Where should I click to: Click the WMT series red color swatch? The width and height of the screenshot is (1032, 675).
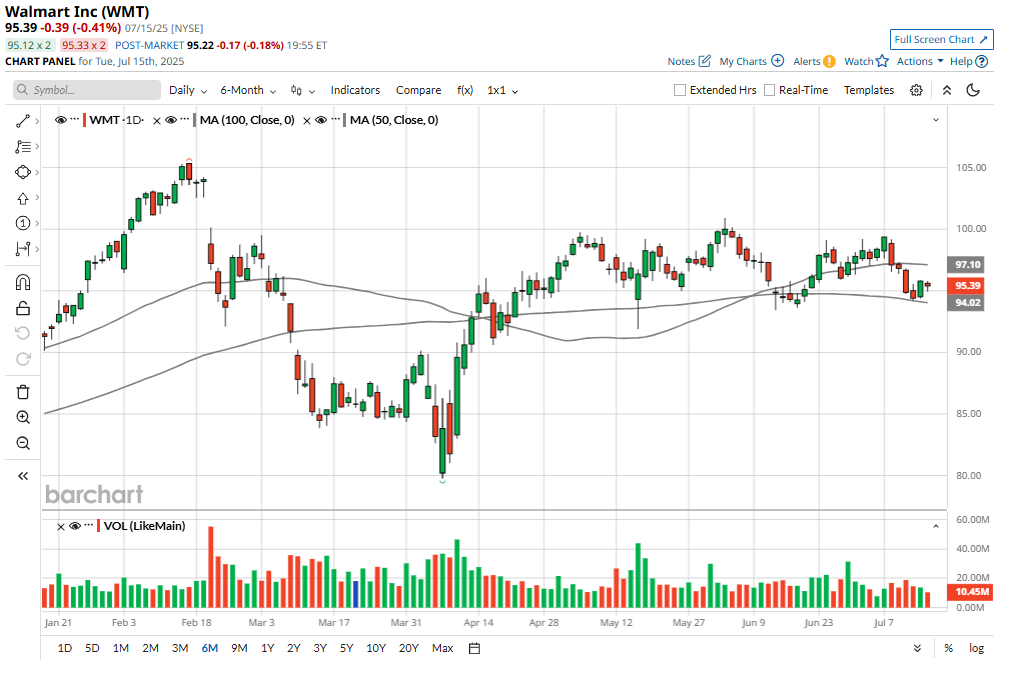click(x=85, y=120)
